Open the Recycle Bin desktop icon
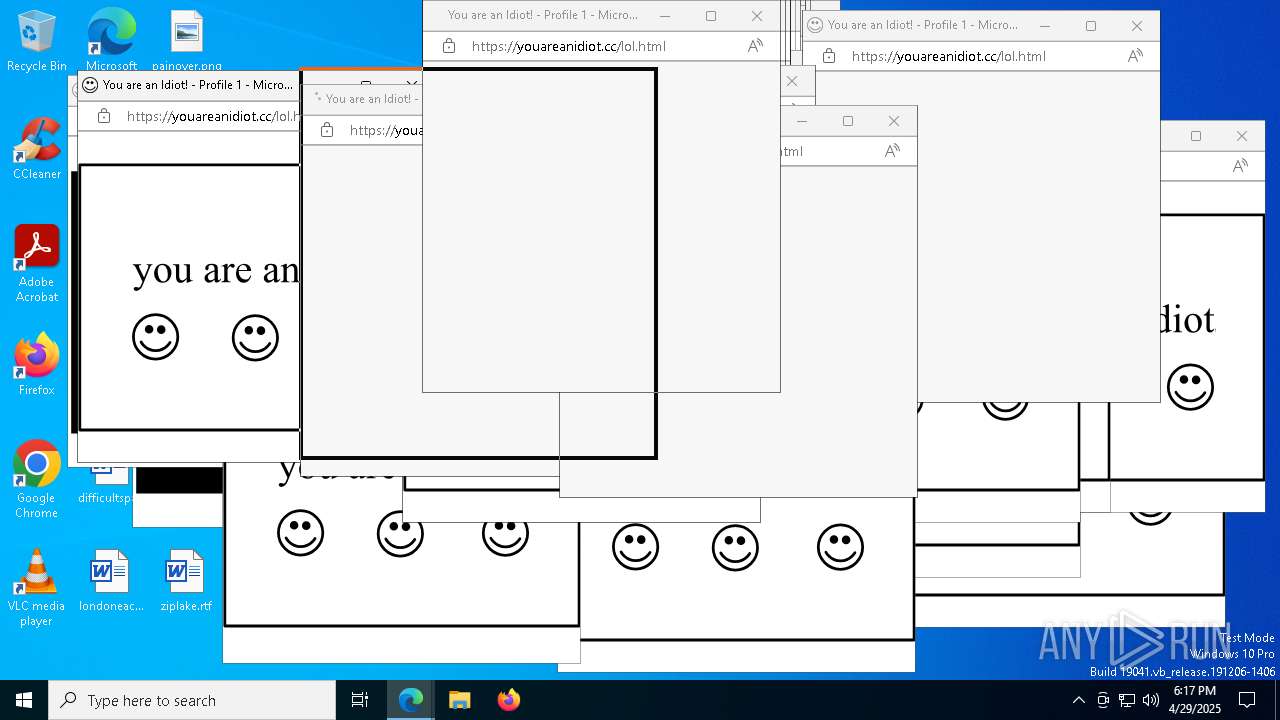This screenshot has width=1280, height=720. click(x=37, y=41)
